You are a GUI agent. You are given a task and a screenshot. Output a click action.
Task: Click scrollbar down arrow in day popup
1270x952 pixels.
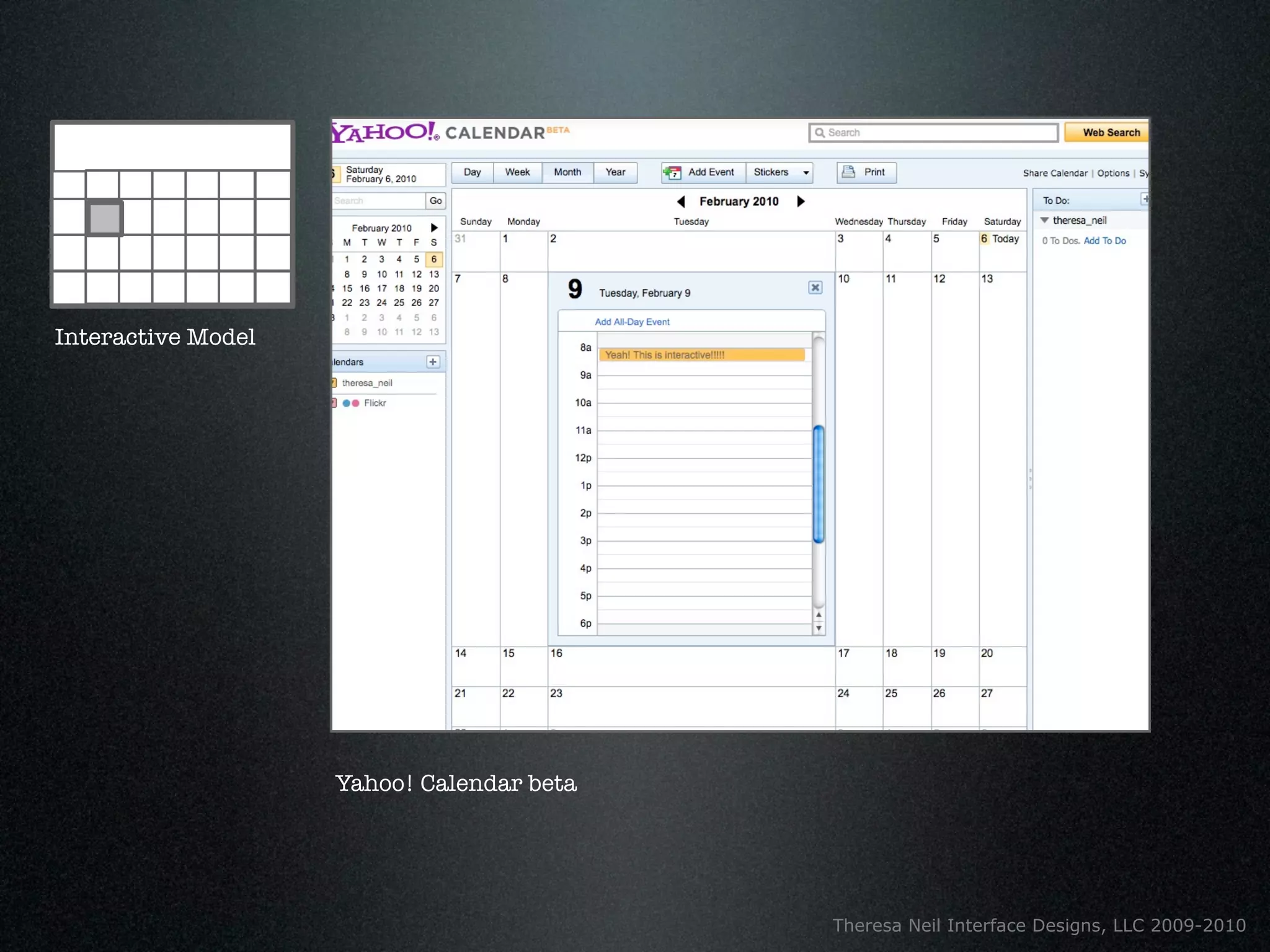(x=819, y=628)
